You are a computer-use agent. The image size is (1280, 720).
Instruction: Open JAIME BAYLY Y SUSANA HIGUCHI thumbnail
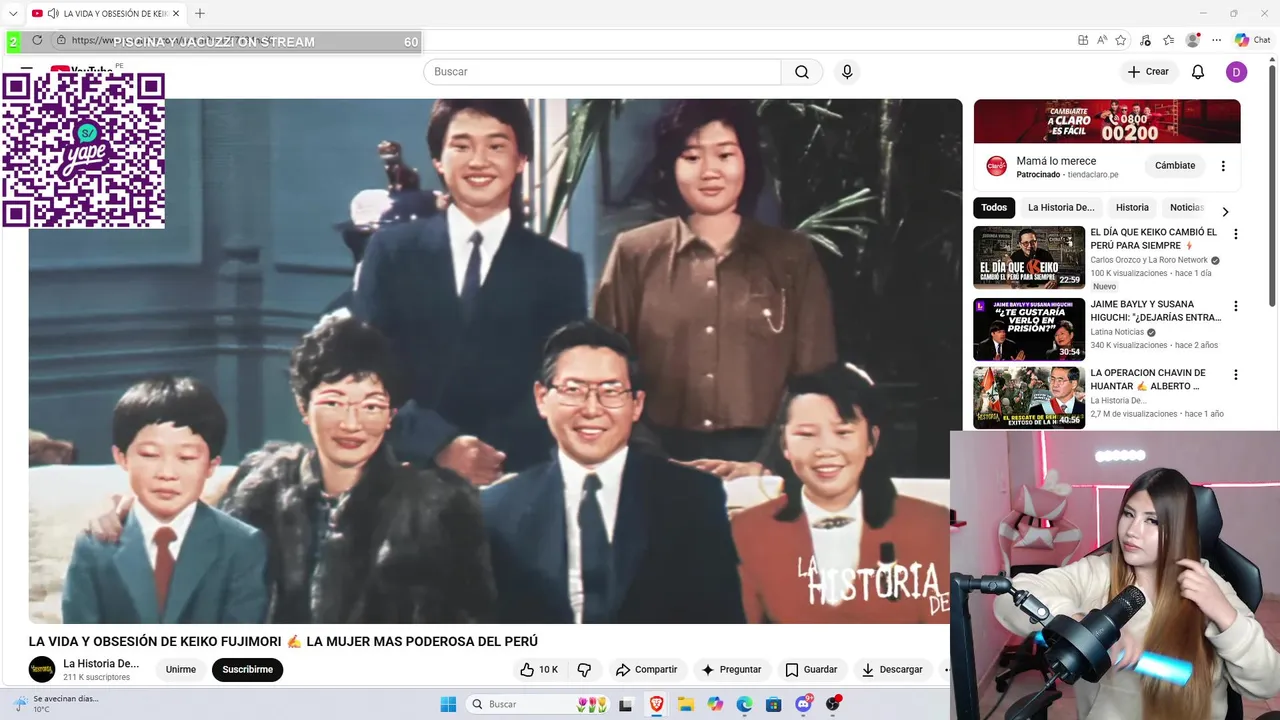tap(1029, 329)
